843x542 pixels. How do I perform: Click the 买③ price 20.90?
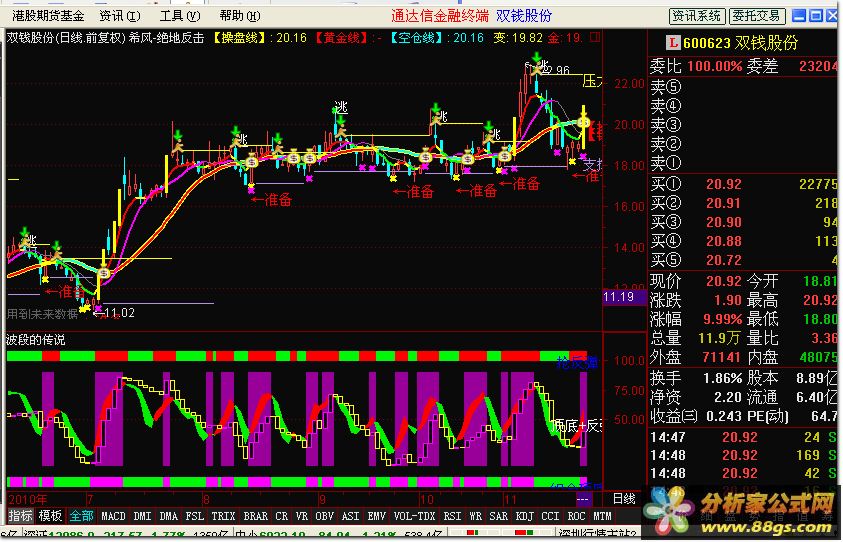tap(724, 222)
